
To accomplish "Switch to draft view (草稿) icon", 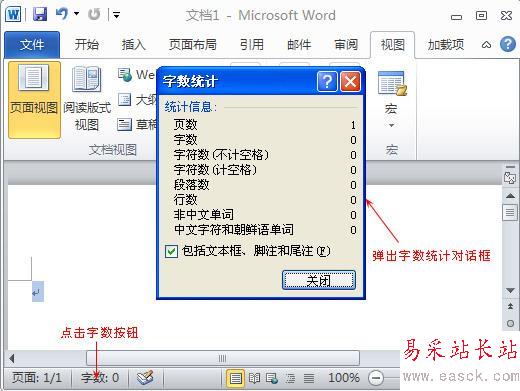I will click(x=124, y=124).
